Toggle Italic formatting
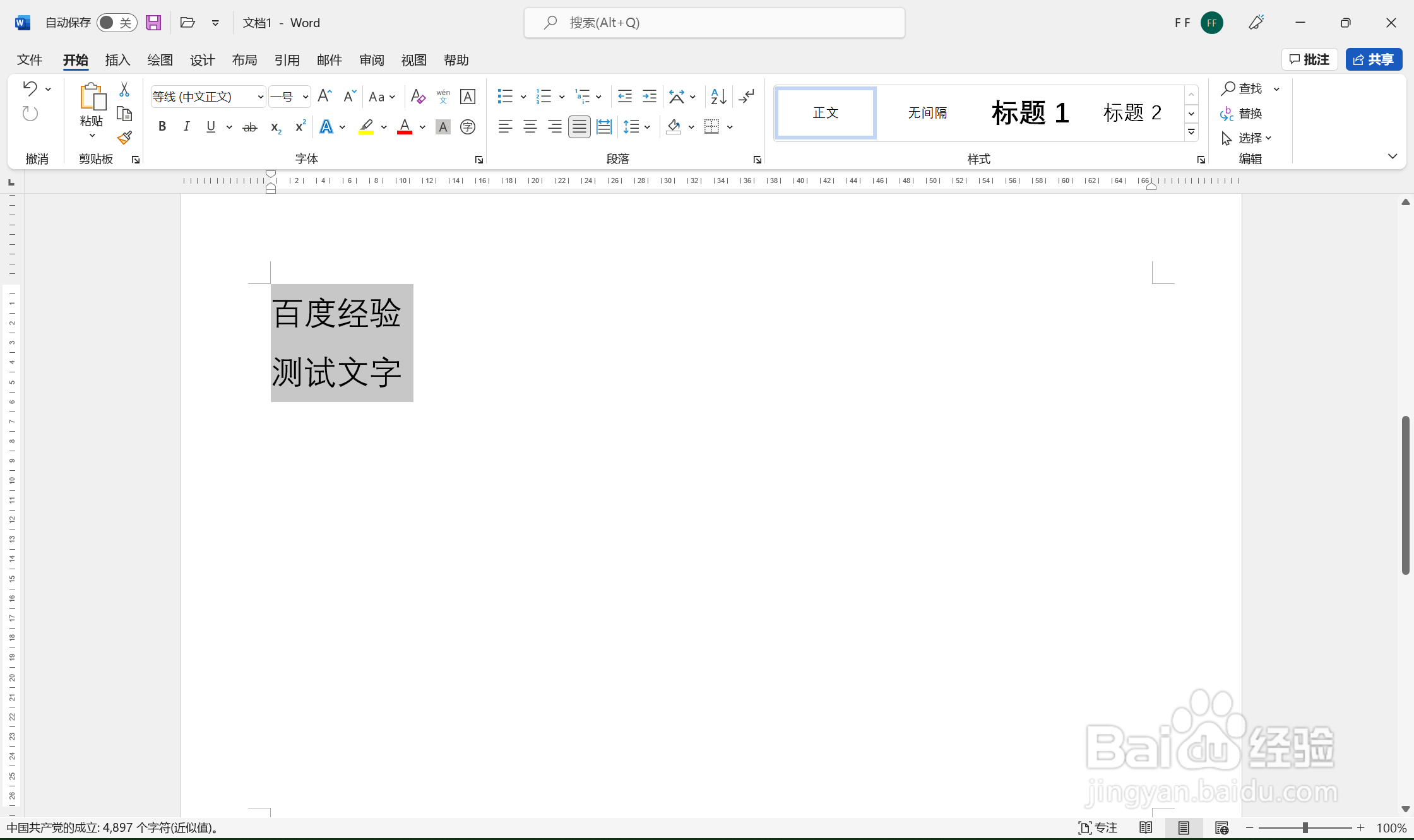Viewport: 1414px width, 840px height. point(186,127)
